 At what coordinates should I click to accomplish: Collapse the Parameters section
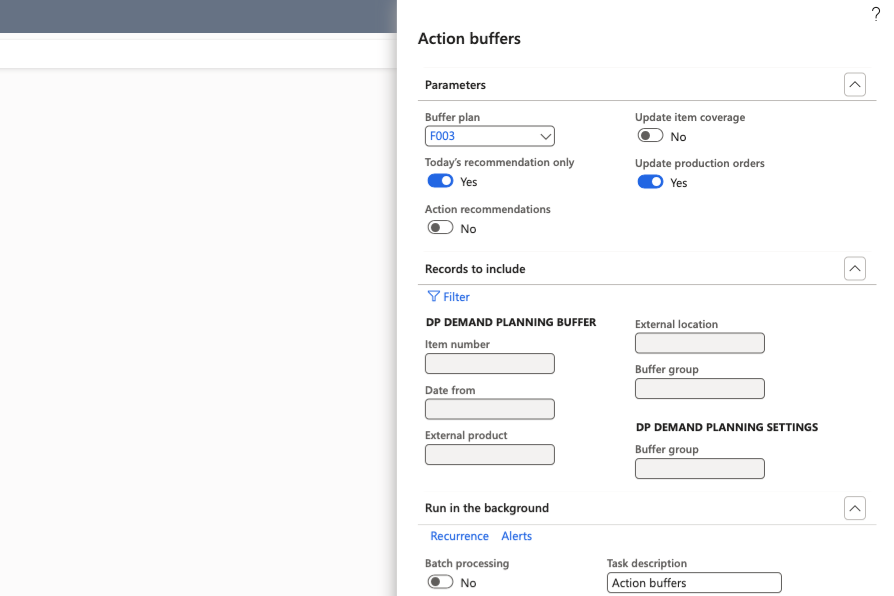[x=855, y=85]
